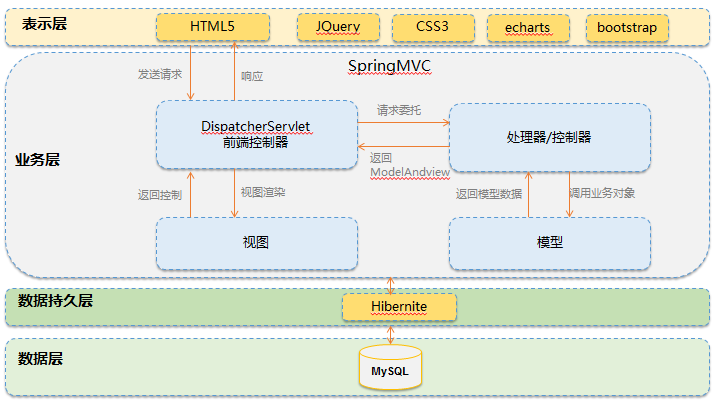Image resolution: width=726 pixels, height=409 pixels.
Task: Select the CSS3 box
Action: point(432,27)
